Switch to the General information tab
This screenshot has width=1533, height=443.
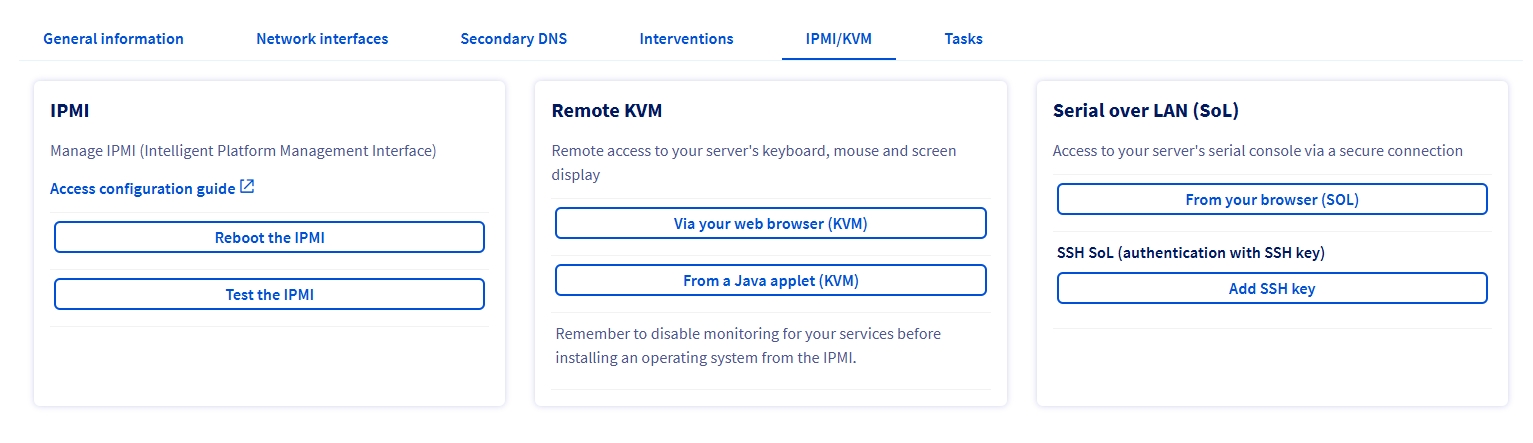(x=113, y=39)
